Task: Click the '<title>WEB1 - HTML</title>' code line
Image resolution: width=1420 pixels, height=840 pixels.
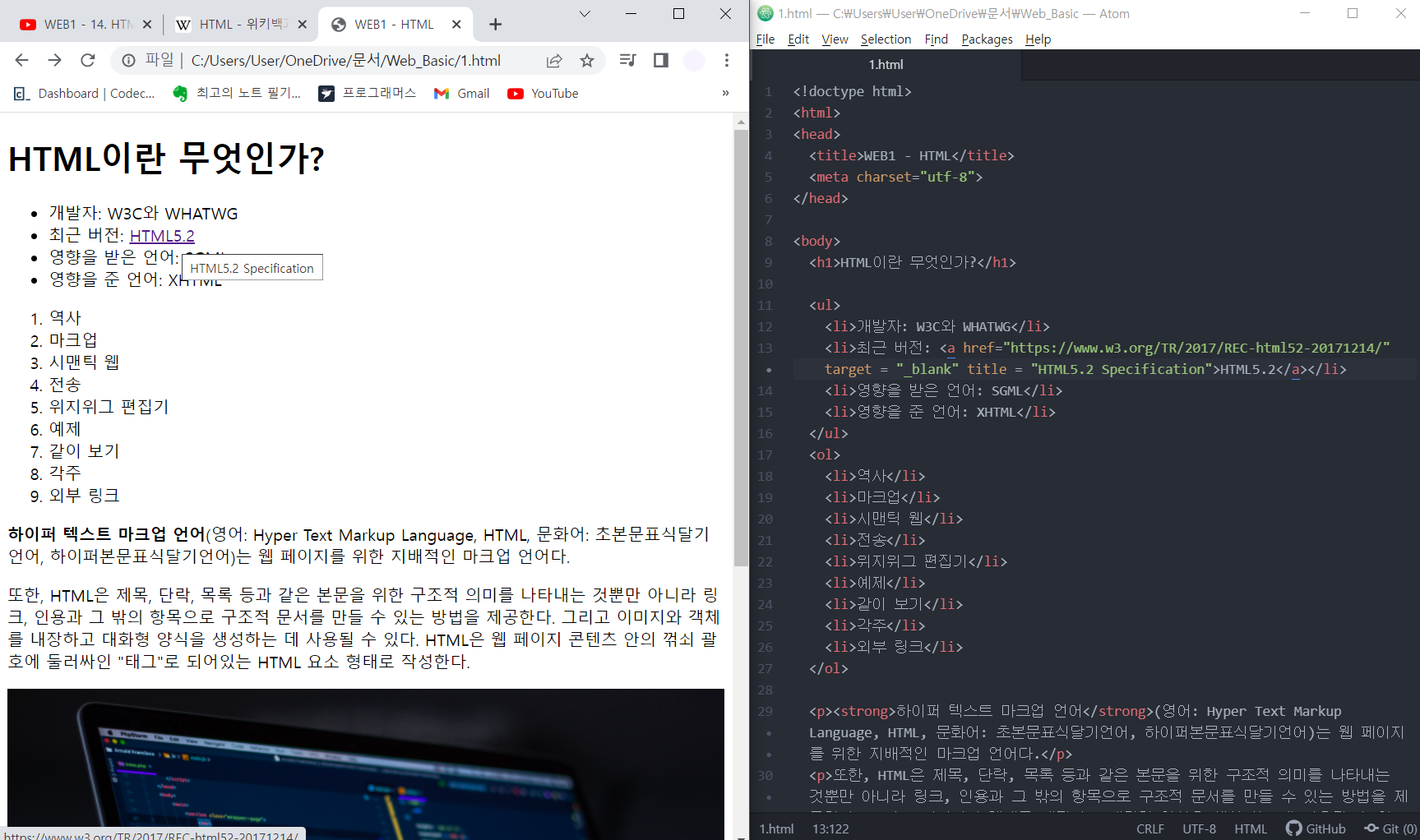Action: [x=911, y=155]
